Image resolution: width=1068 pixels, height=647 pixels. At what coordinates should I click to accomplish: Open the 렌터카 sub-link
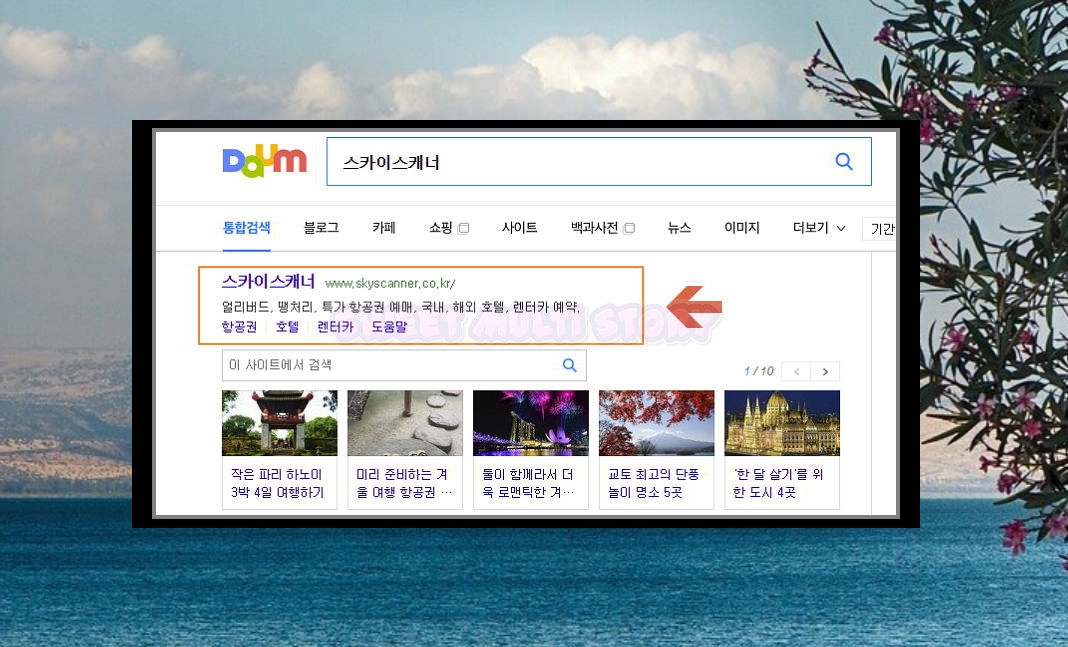click(x=336, y=327)
